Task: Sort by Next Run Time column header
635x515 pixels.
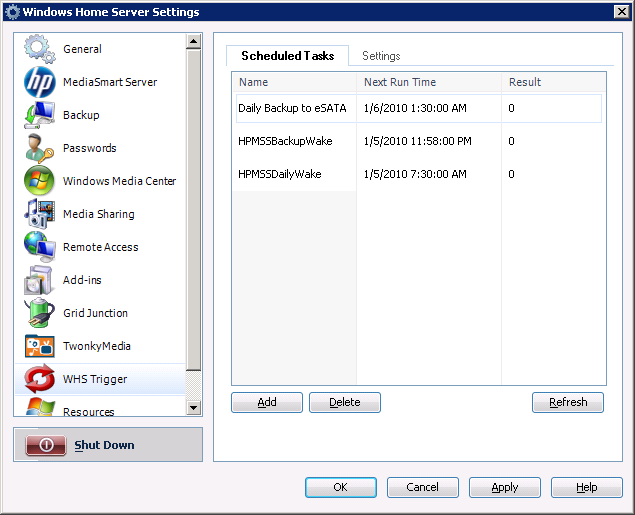Action: click(x=429, y=82)
